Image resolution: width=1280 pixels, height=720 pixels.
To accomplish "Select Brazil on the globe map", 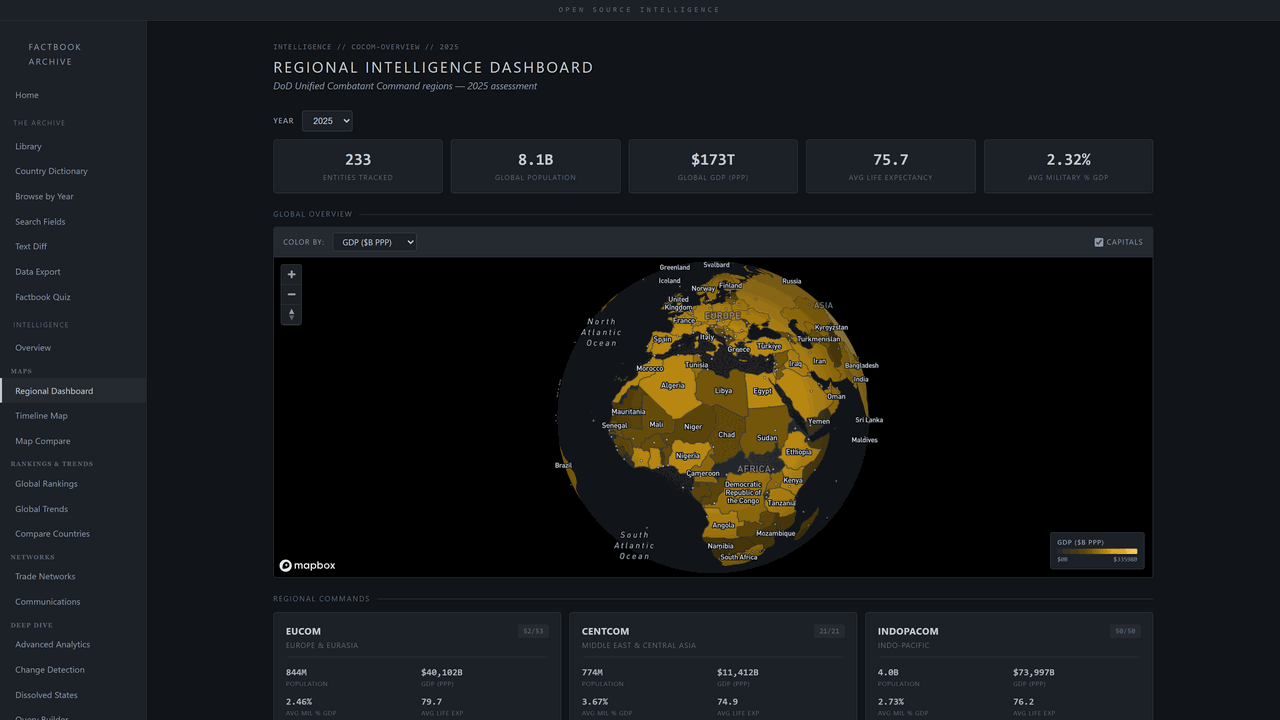I will 563,464.
